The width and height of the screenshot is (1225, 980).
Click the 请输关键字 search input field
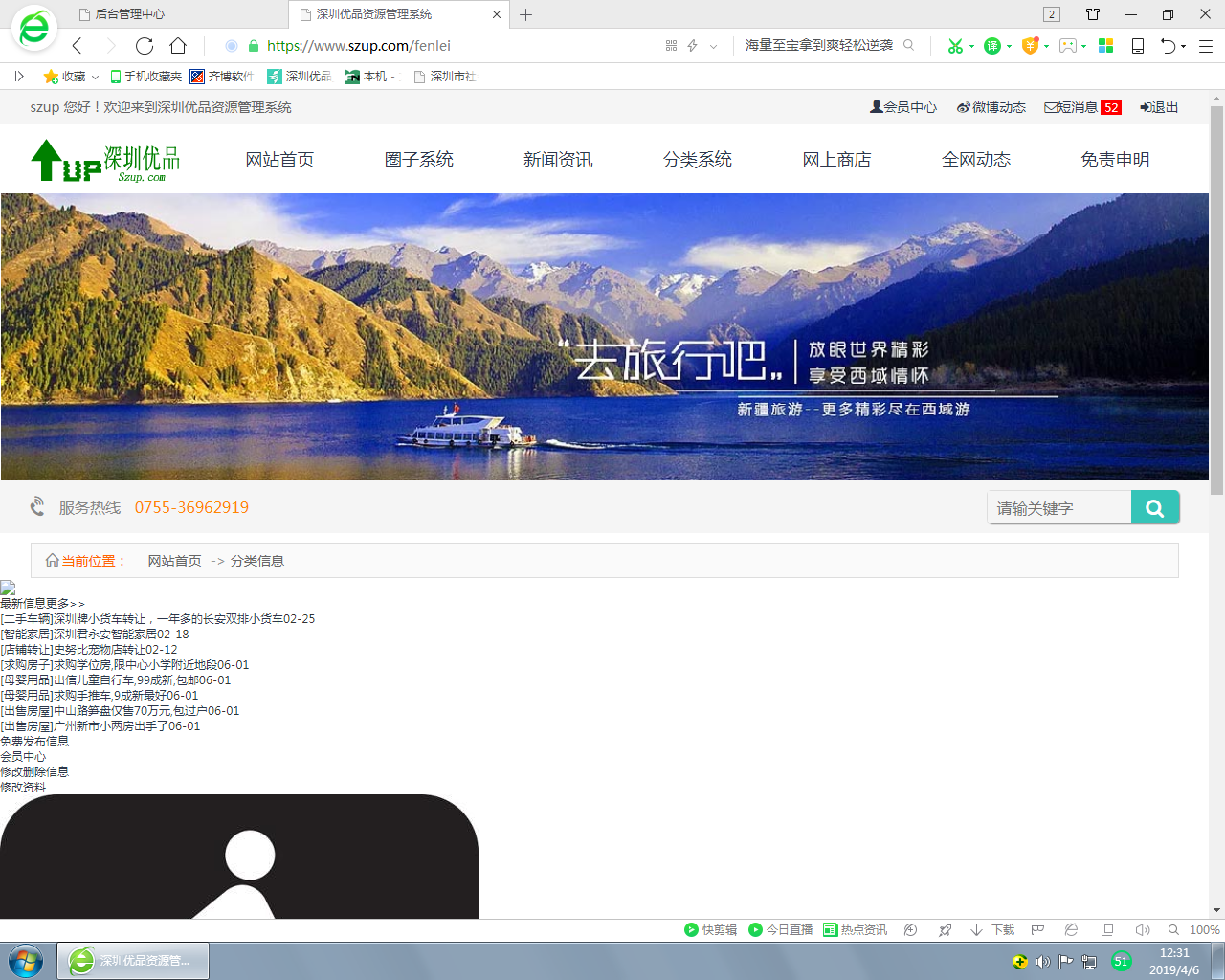[x=1058, y=508]
